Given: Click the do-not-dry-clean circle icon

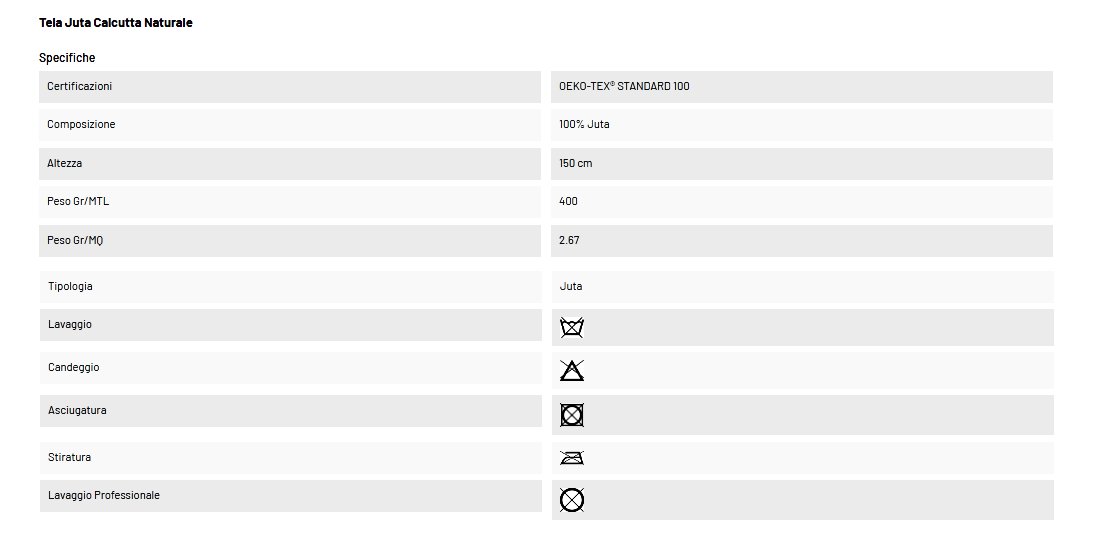Looking at the screenshot, I should pos(572,500).
